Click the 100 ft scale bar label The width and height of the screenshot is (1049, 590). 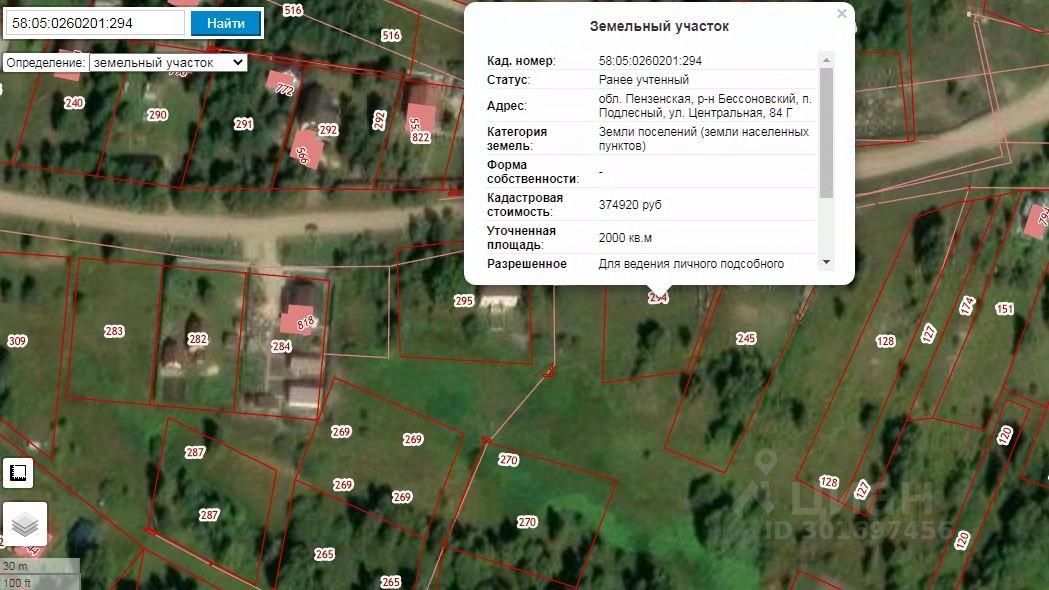pos(17,583)
